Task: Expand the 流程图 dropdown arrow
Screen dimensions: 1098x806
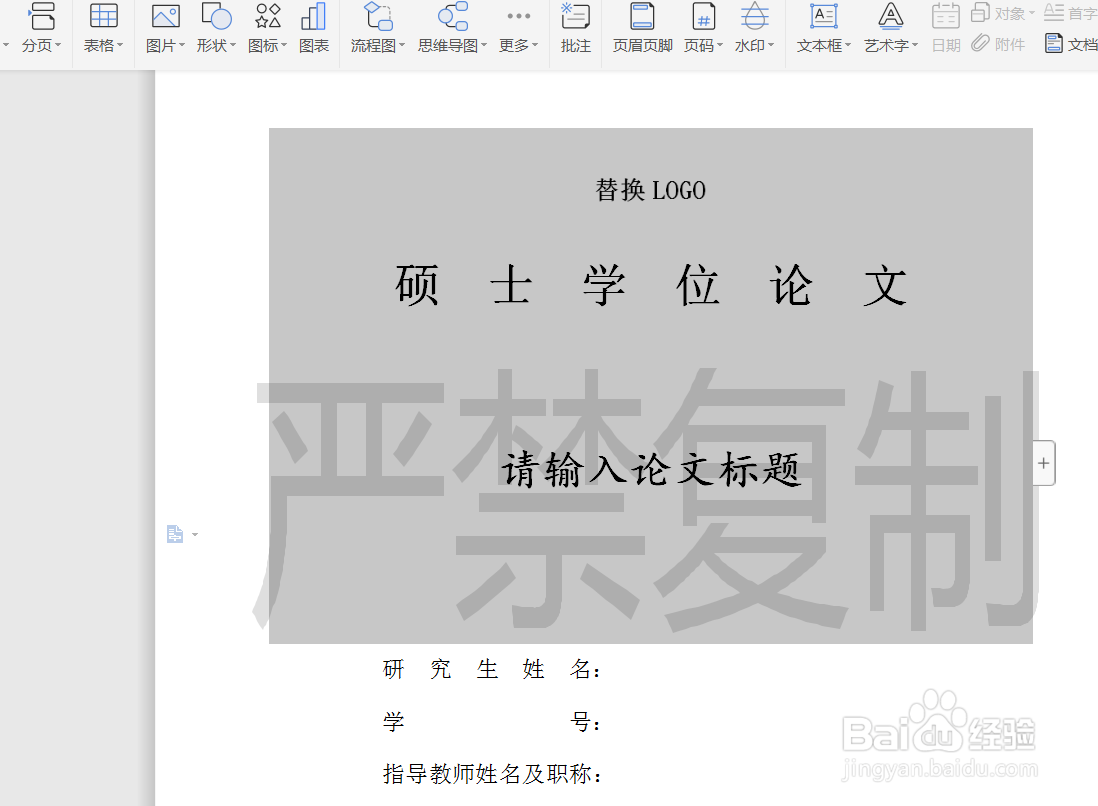Action: [x=402, y=45]
